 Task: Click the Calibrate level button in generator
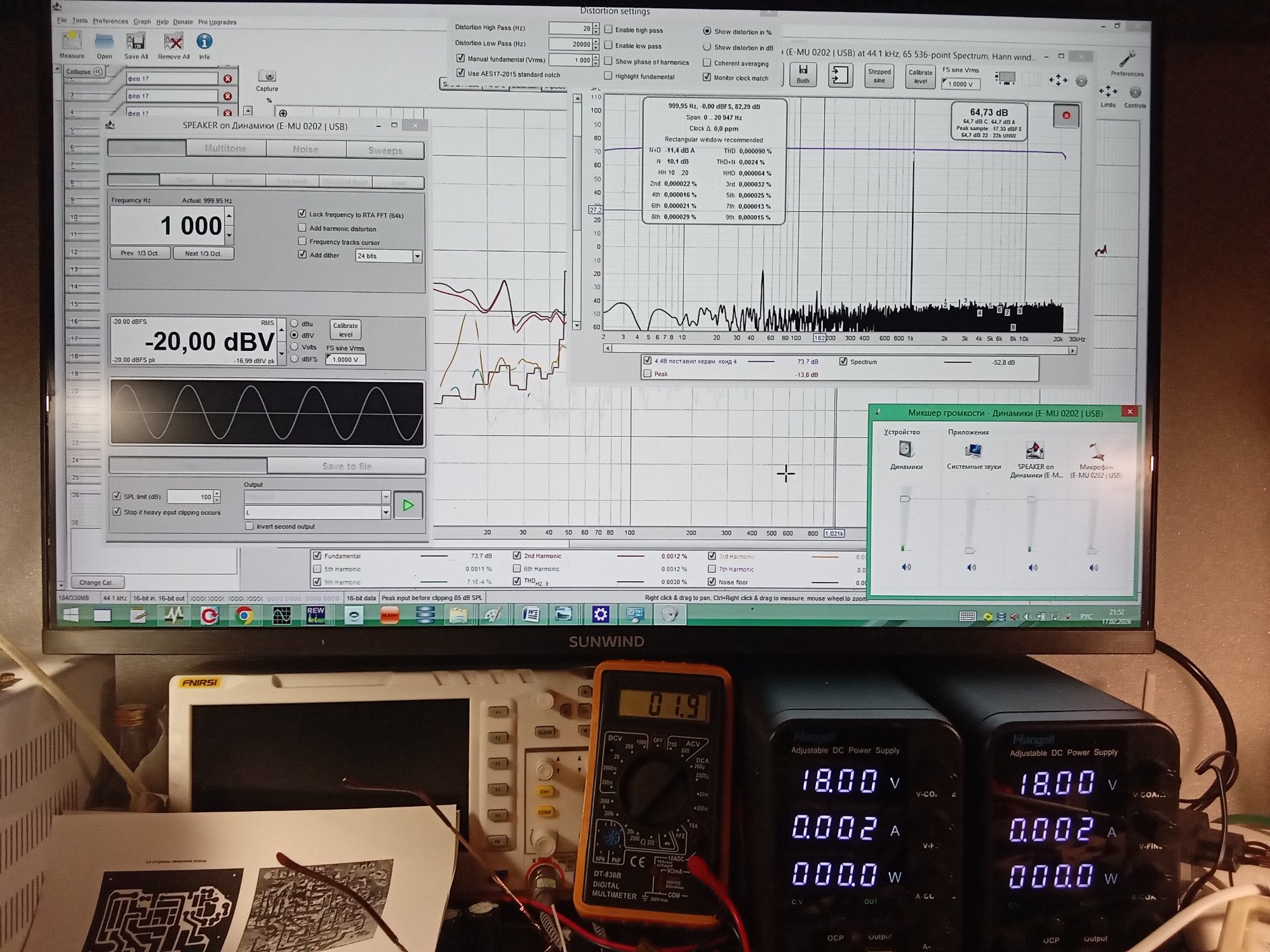click(345, 329)
